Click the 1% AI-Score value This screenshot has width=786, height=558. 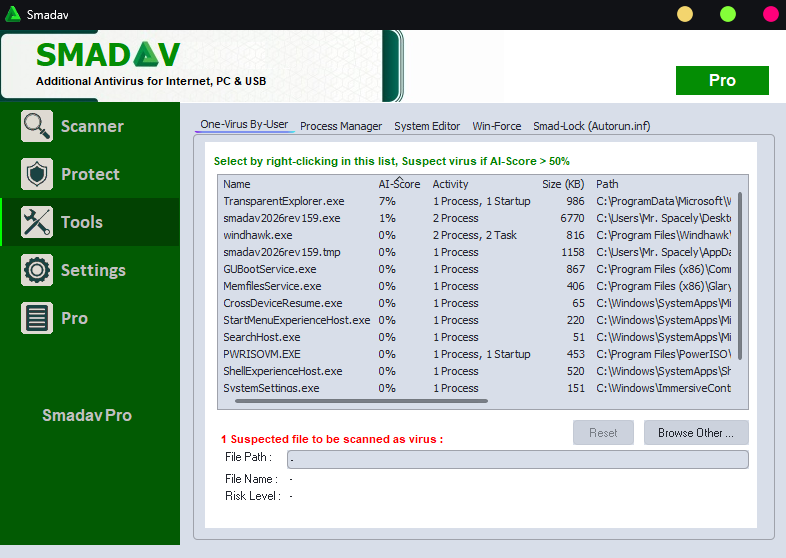pos(387,218)
